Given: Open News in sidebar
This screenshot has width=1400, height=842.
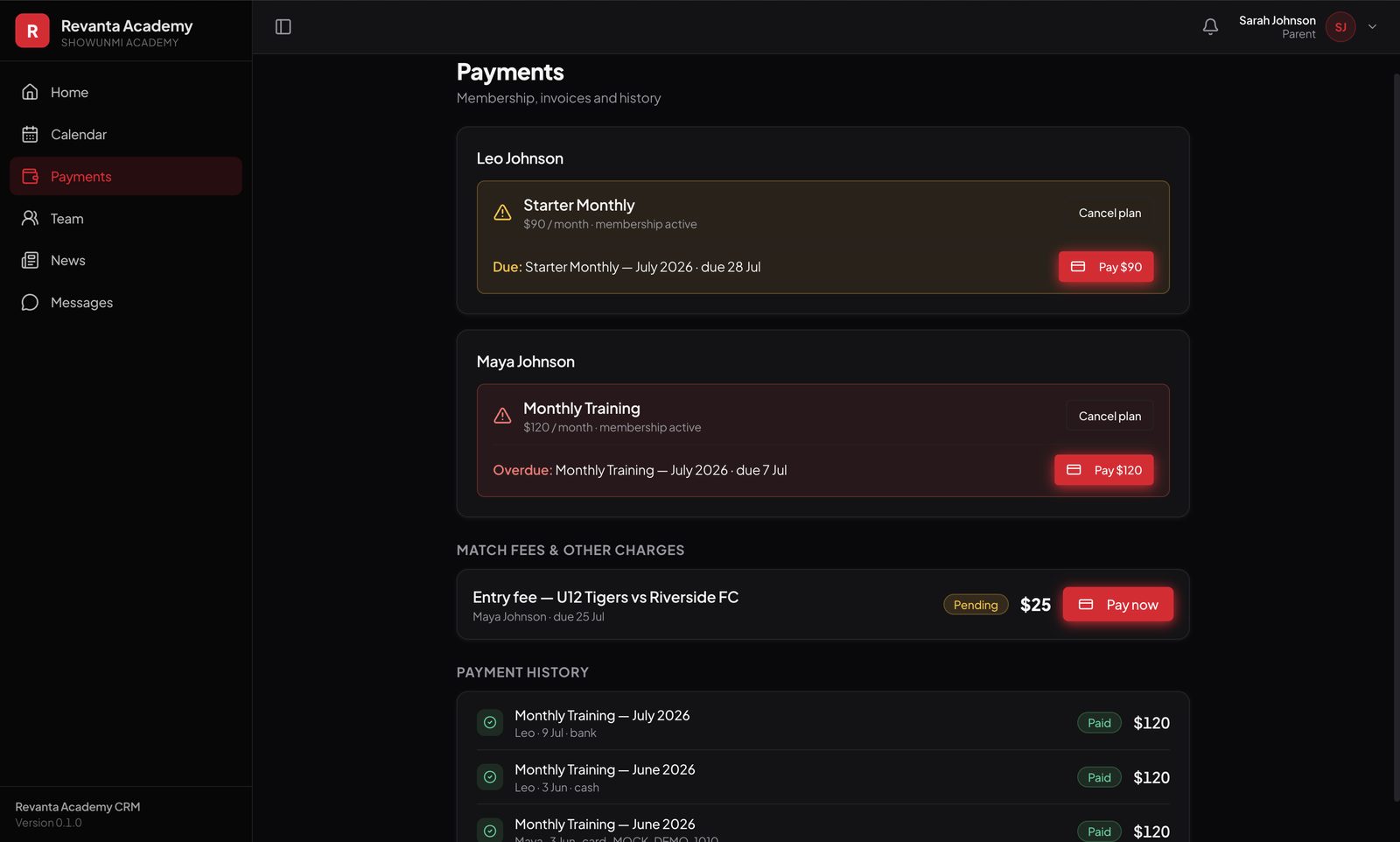Looking at the screenshot, I should (126, 260).
